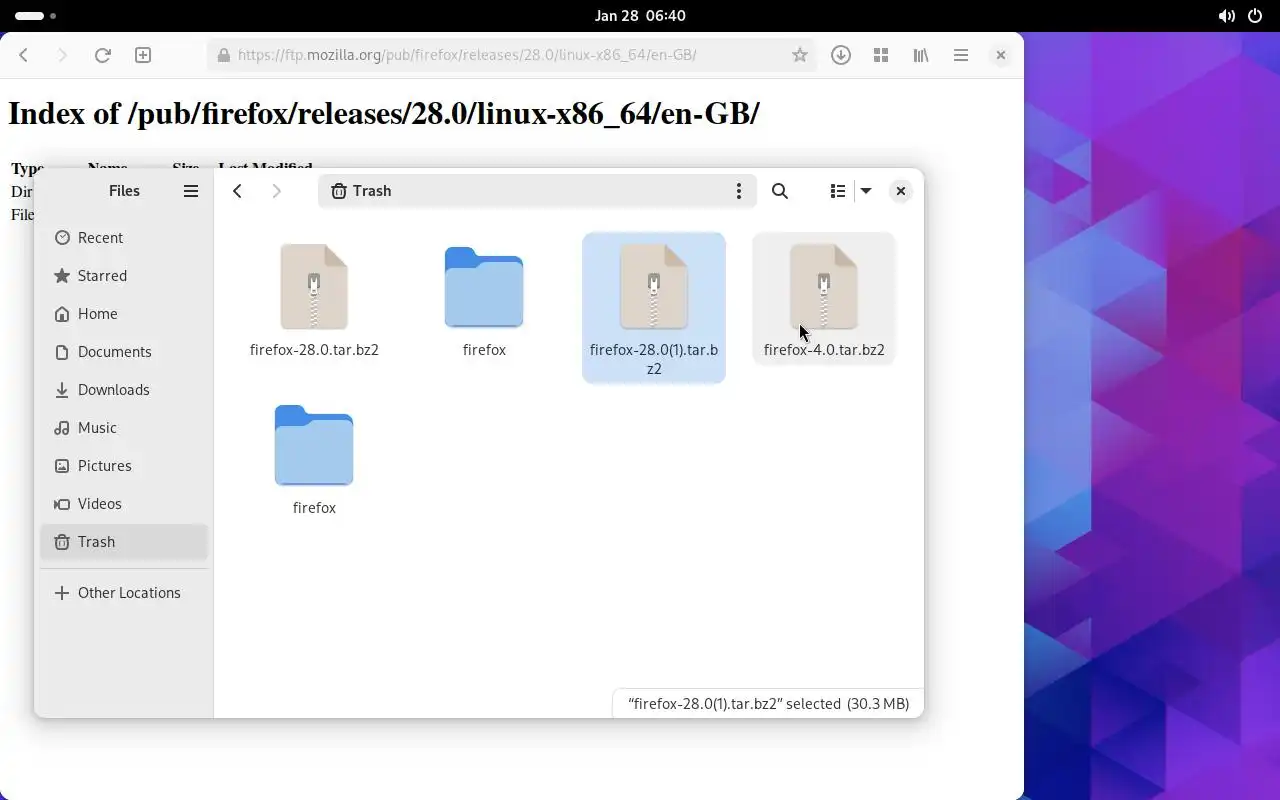Open Recent in Files sidebar
Screen dimensions: 1280x800
(x=124, y=238)
